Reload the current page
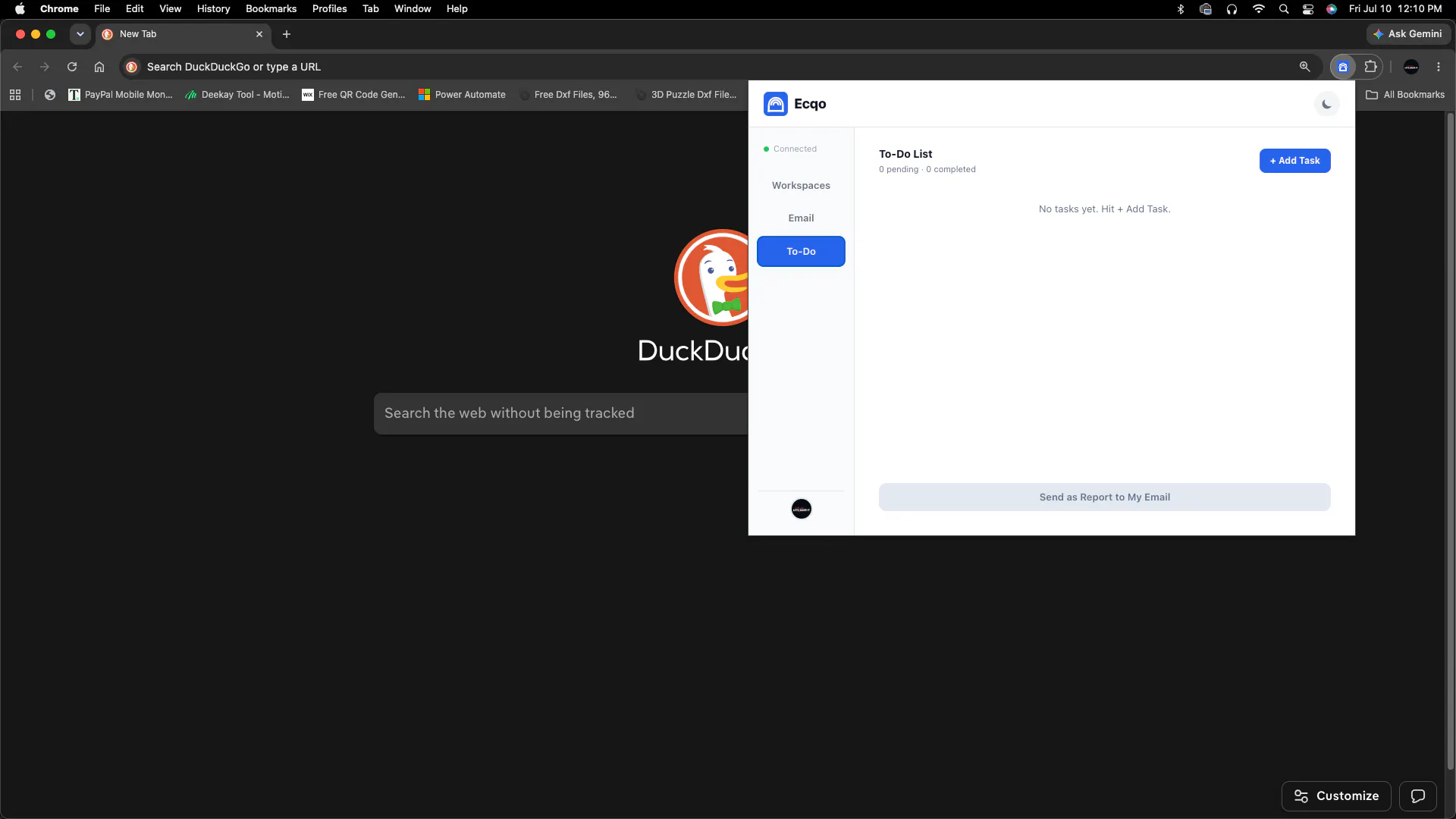 [x=72, y=67]
